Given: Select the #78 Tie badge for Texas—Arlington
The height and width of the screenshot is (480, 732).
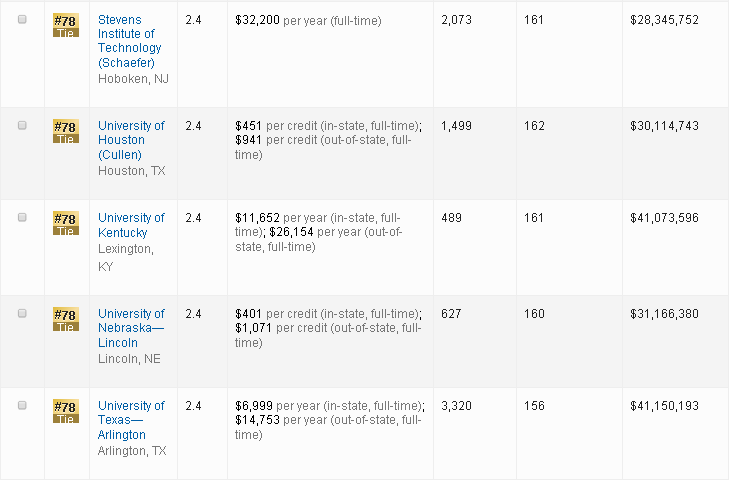Looking at the screenshot, I should click(65, 412).
